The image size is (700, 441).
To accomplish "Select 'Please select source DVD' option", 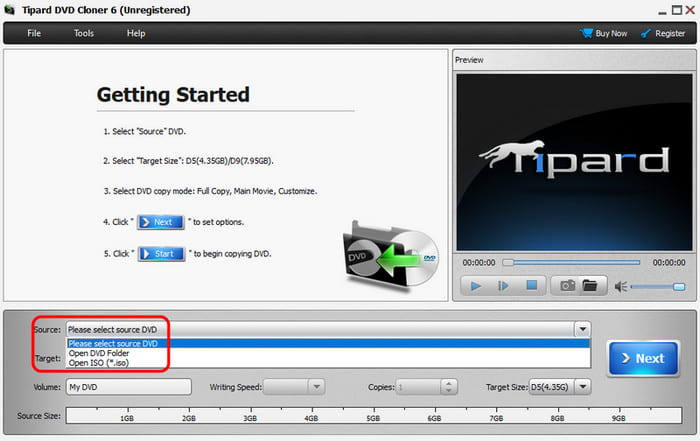I will coord(328,343).
